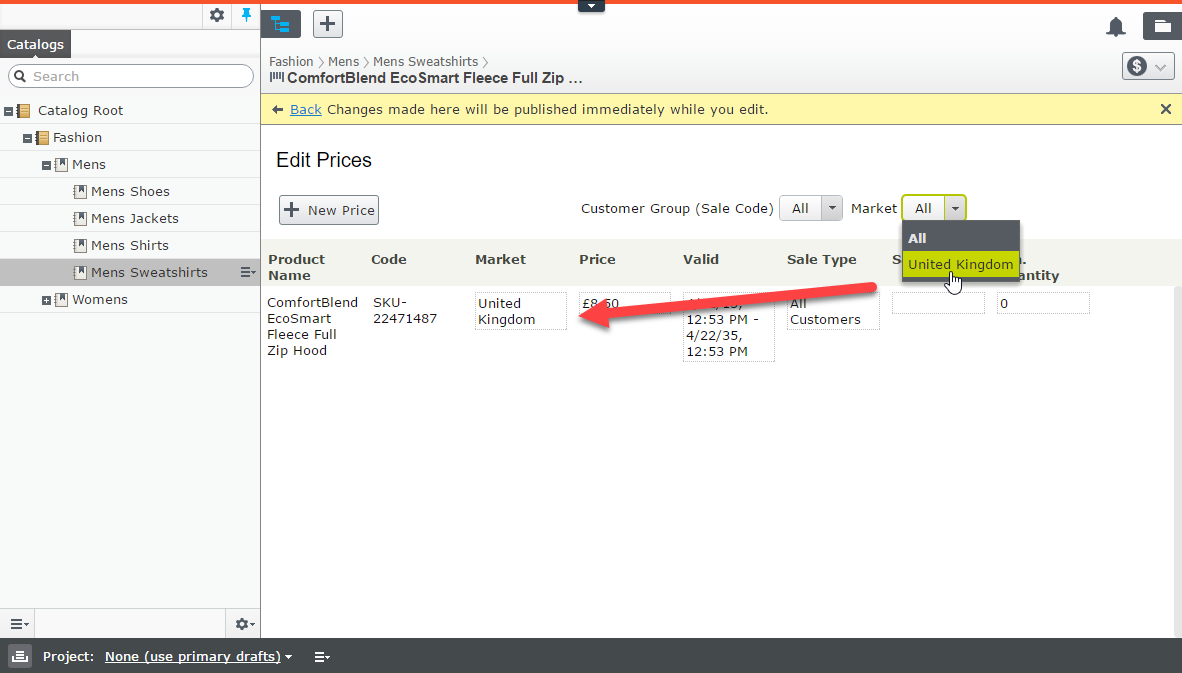The image size is (1182, 673).
Task: Expand the Womens tree node
Action: (47, 300)
